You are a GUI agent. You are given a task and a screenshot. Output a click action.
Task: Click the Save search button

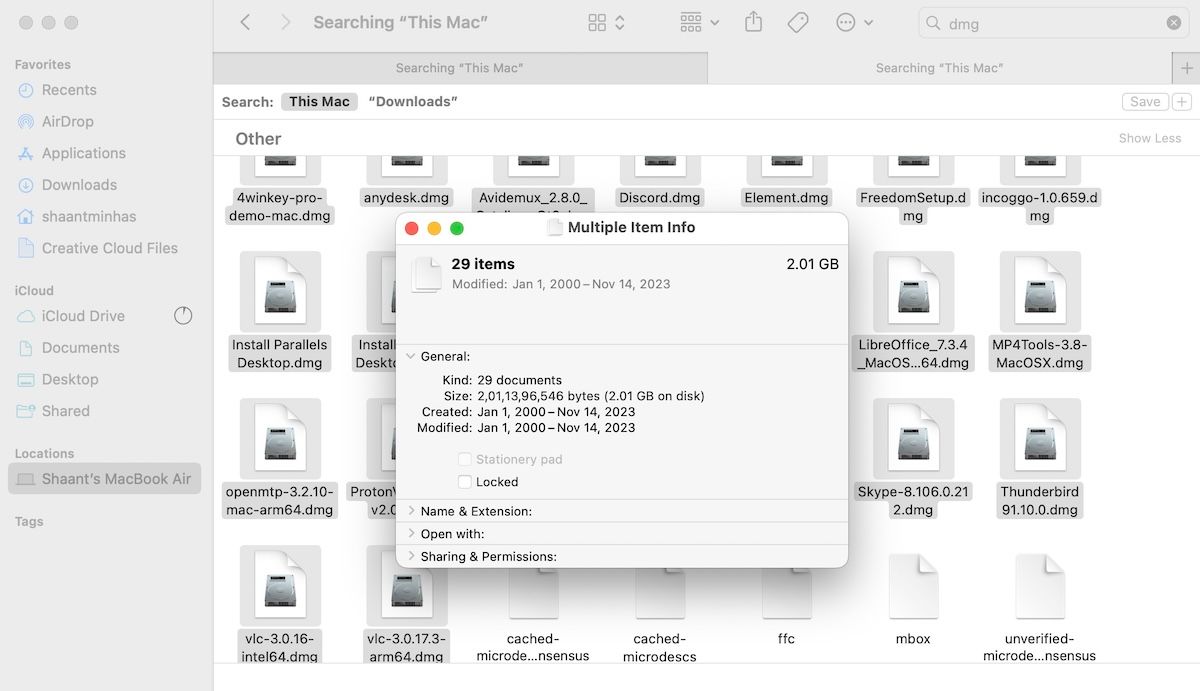[1144, 101]
